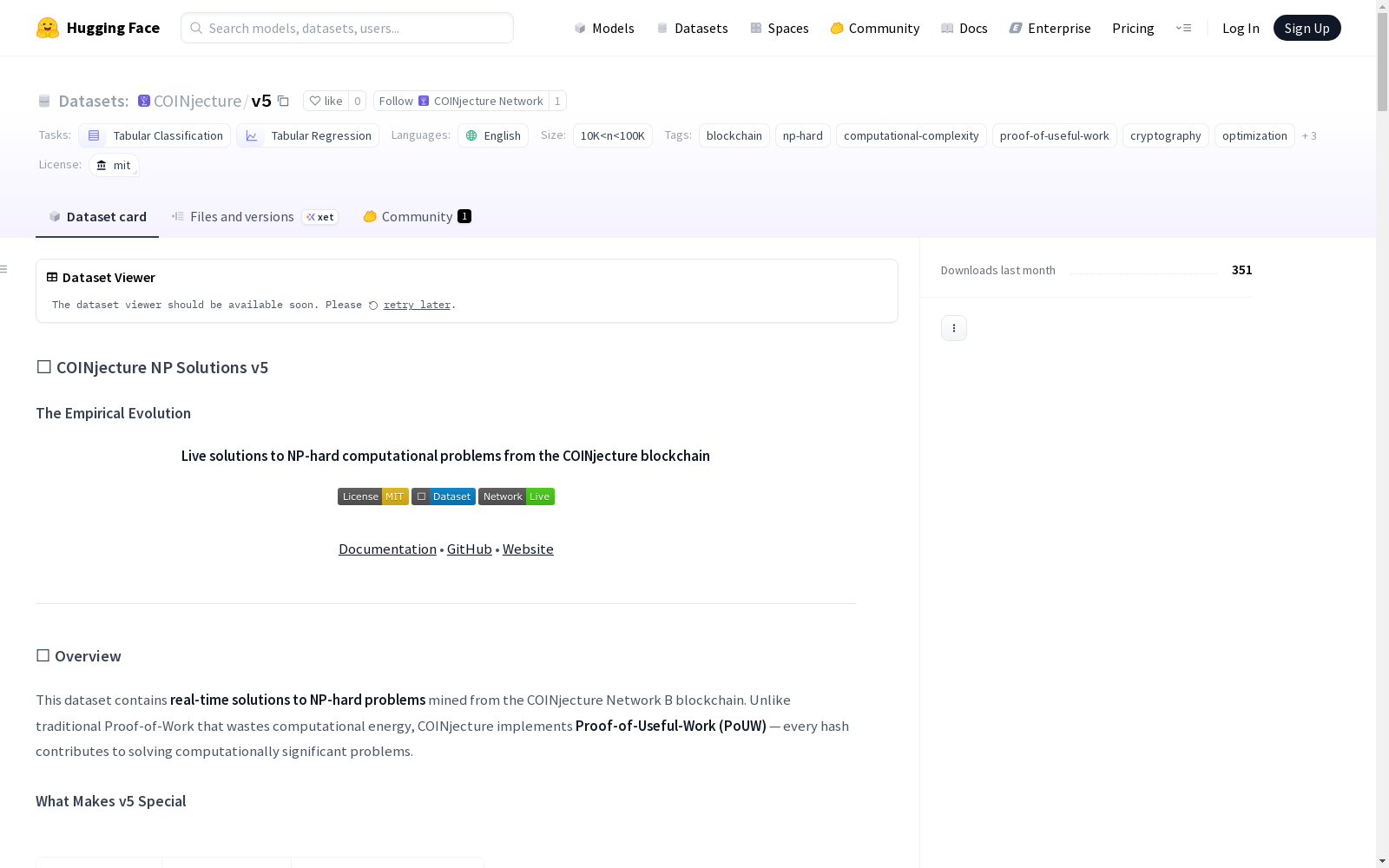Click the COINjecture NP Solutions v5 heading

pos(152,367)
